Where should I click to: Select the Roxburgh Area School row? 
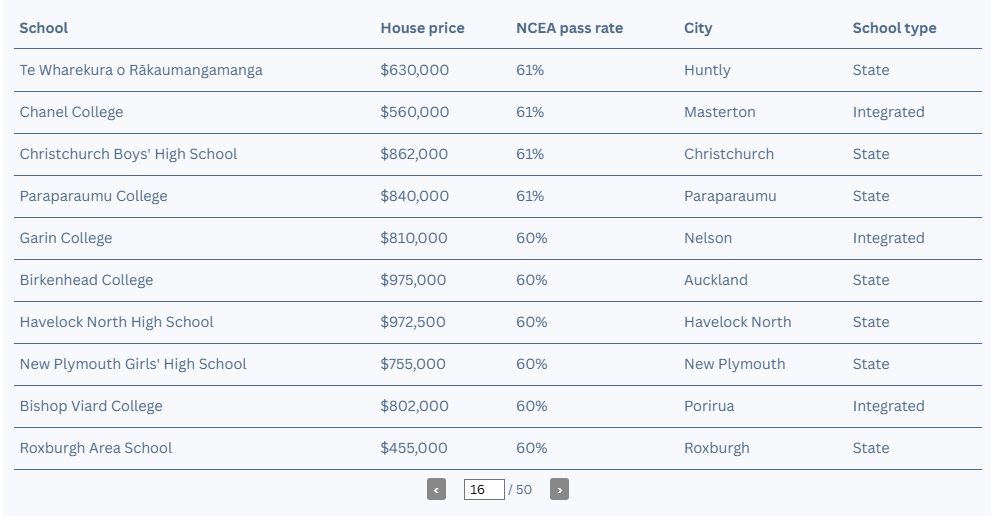(x=498, y=448)
